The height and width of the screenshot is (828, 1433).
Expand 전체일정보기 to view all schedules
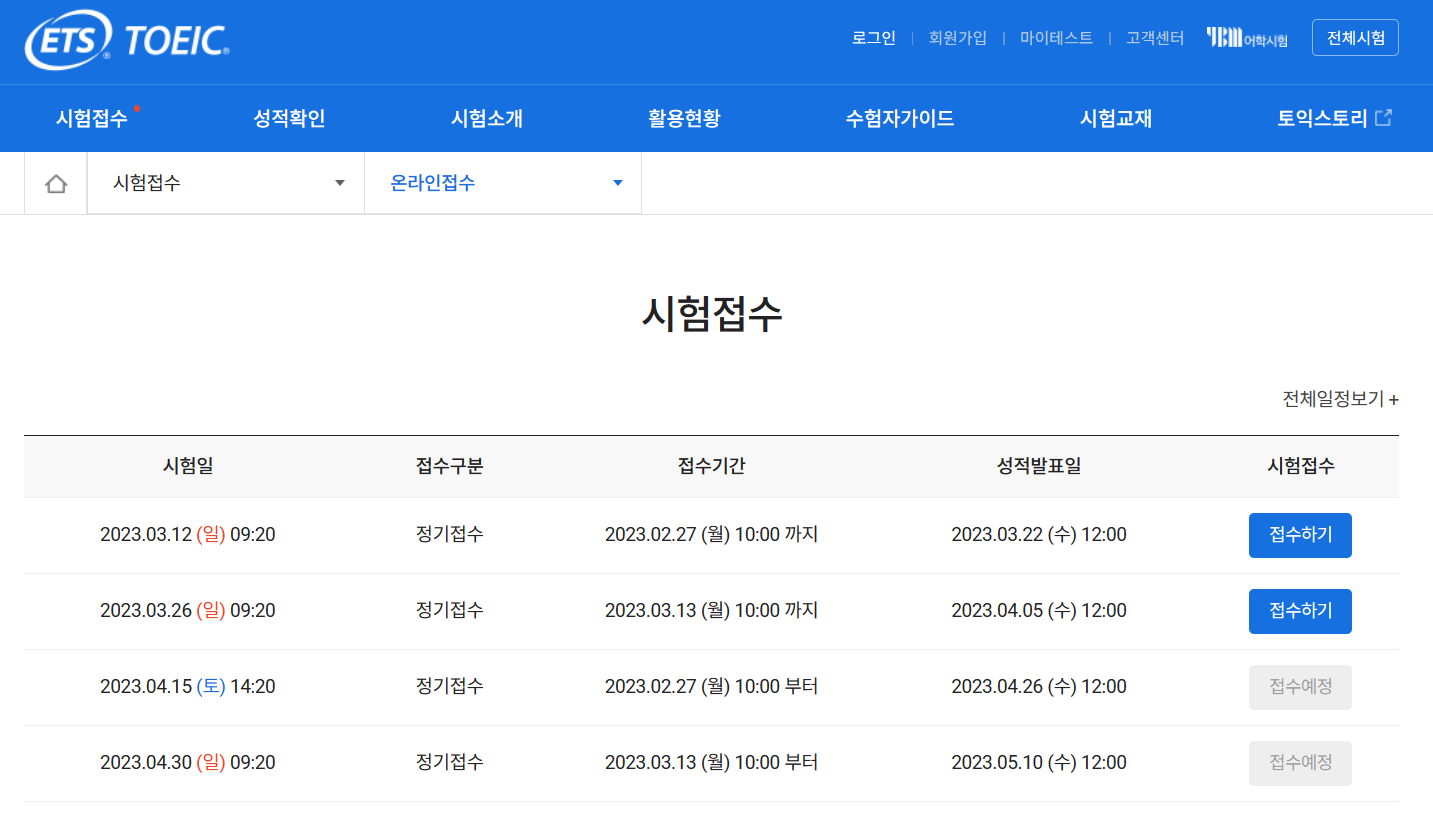coord(1339,398)
